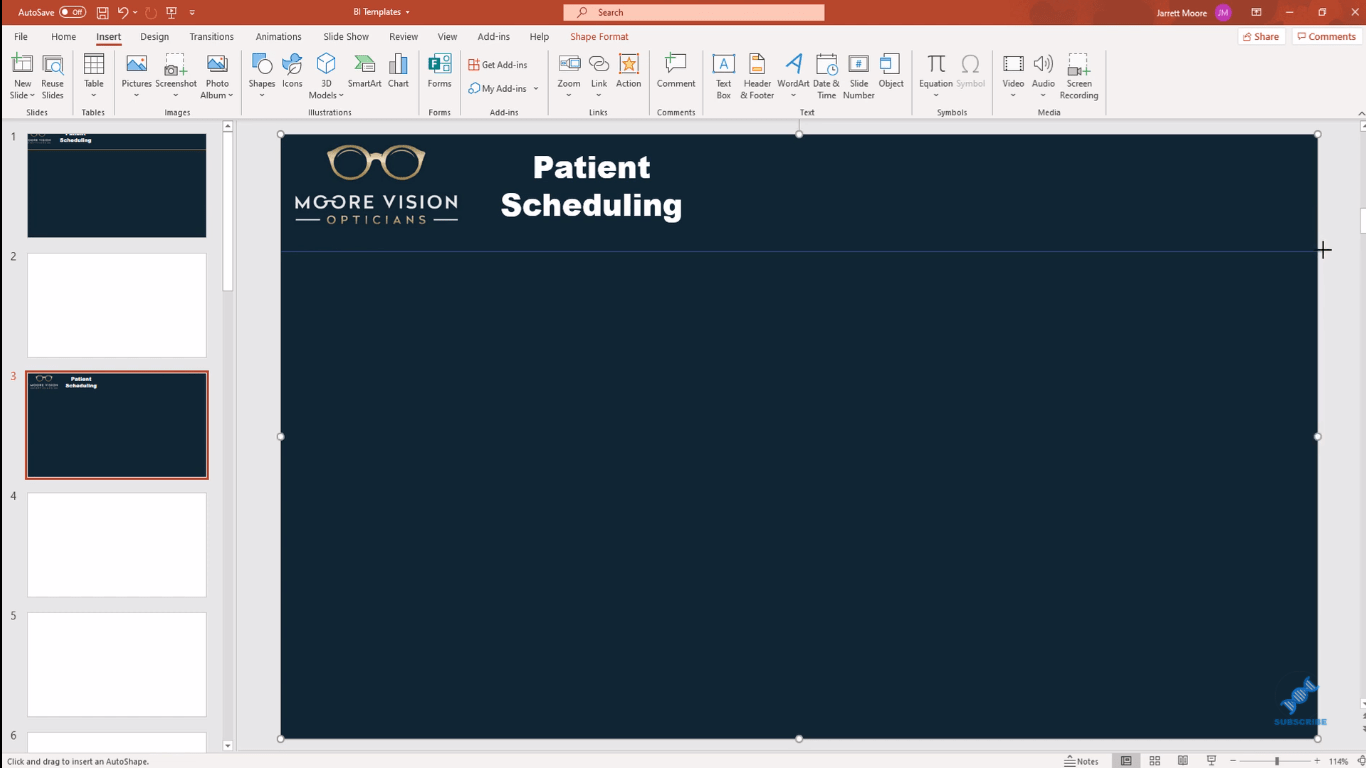The image size is (1366, 768).
Task: Select slide 1 thumbnail
Action: click(117, 185)
